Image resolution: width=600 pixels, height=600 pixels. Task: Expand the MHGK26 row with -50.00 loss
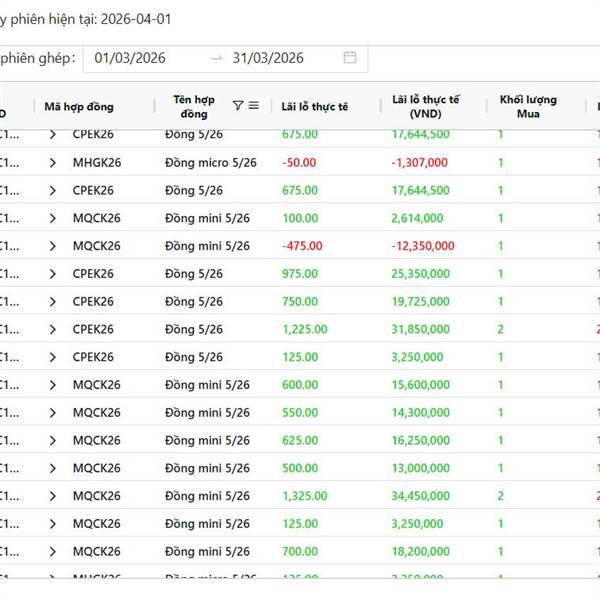click(x=53, y=162)
